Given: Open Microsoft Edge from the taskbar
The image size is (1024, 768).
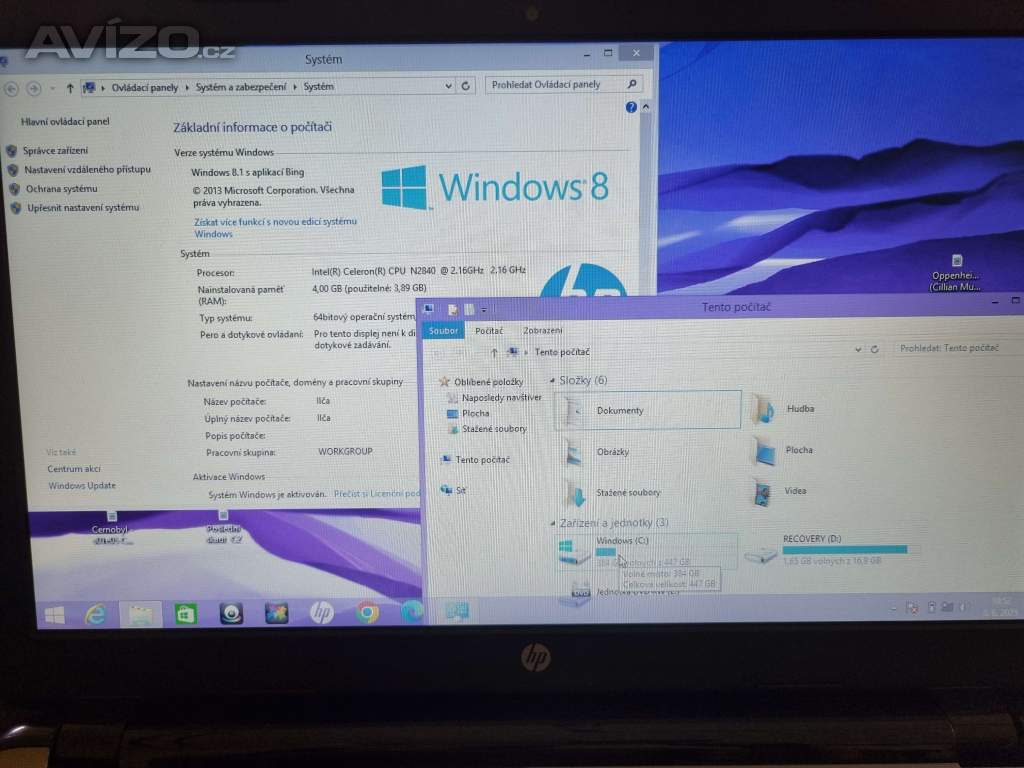Looking at the screenshot, I should pyautogui.click(x=411, y=612).
